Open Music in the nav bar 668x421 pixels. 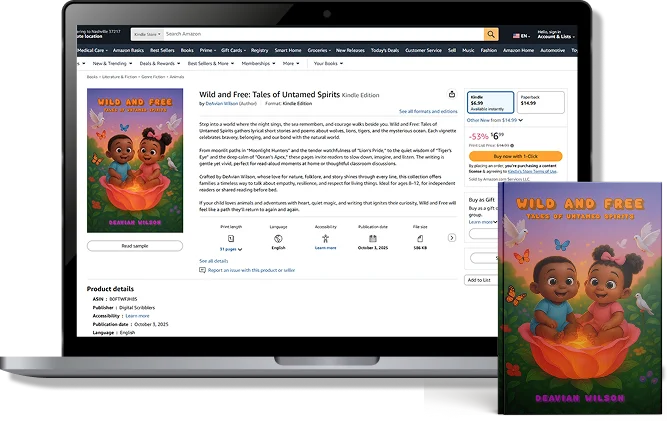click(x=468, y=50)
